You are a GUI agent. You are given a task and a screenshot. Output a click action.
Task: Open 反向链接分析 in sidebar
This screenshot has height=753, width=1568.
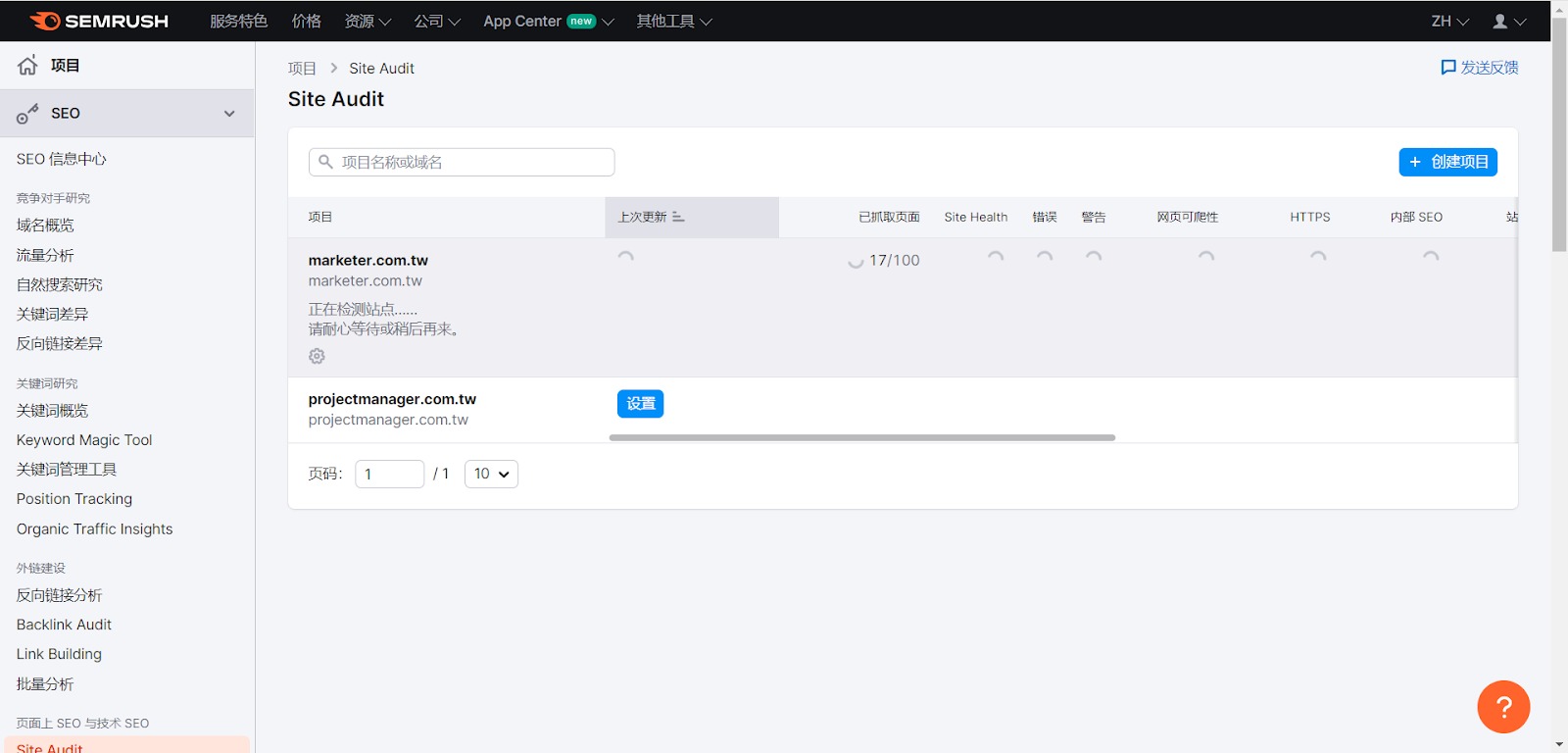60,595
